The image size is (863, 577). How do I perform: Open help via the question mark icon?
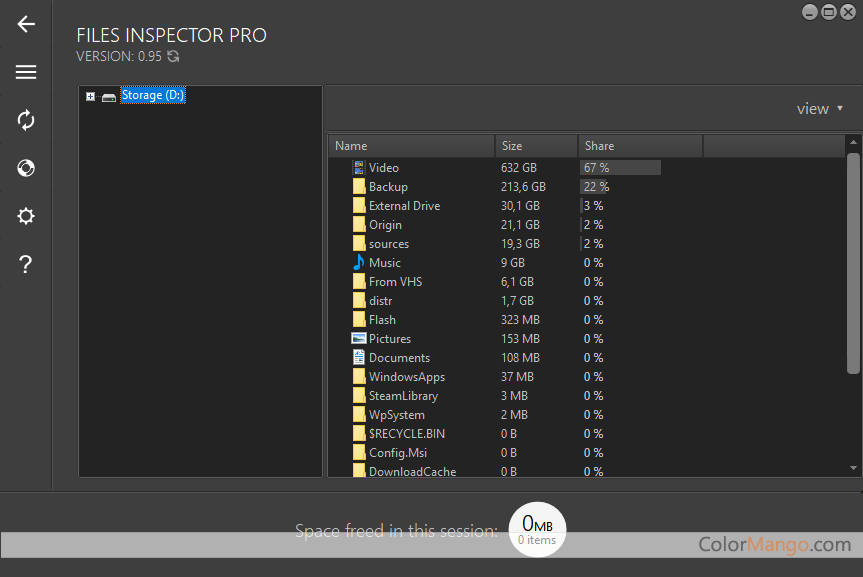(26, 265)
